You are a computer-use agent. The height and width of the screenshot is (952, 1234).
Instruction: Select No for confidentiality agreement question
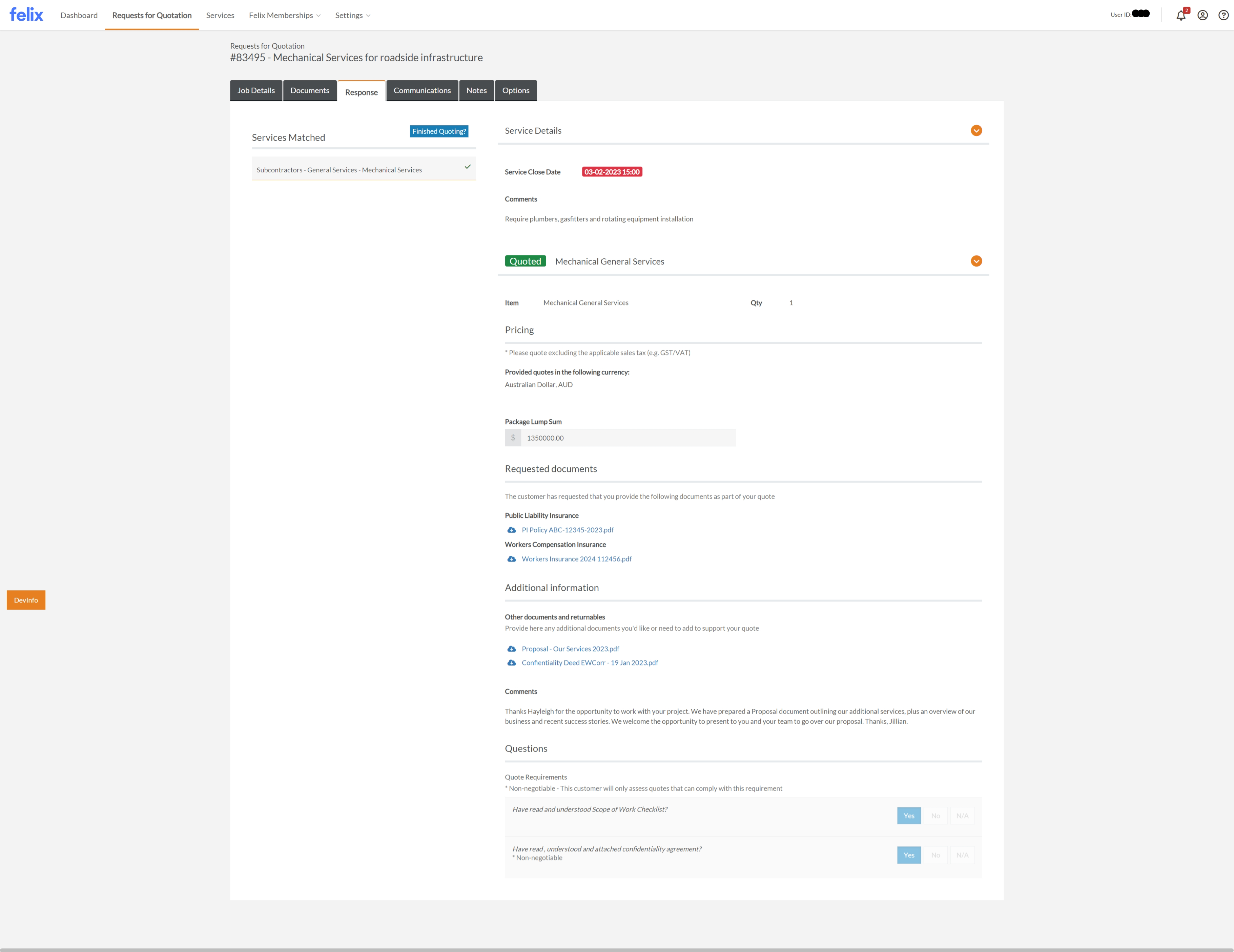[x=935, y=855]
